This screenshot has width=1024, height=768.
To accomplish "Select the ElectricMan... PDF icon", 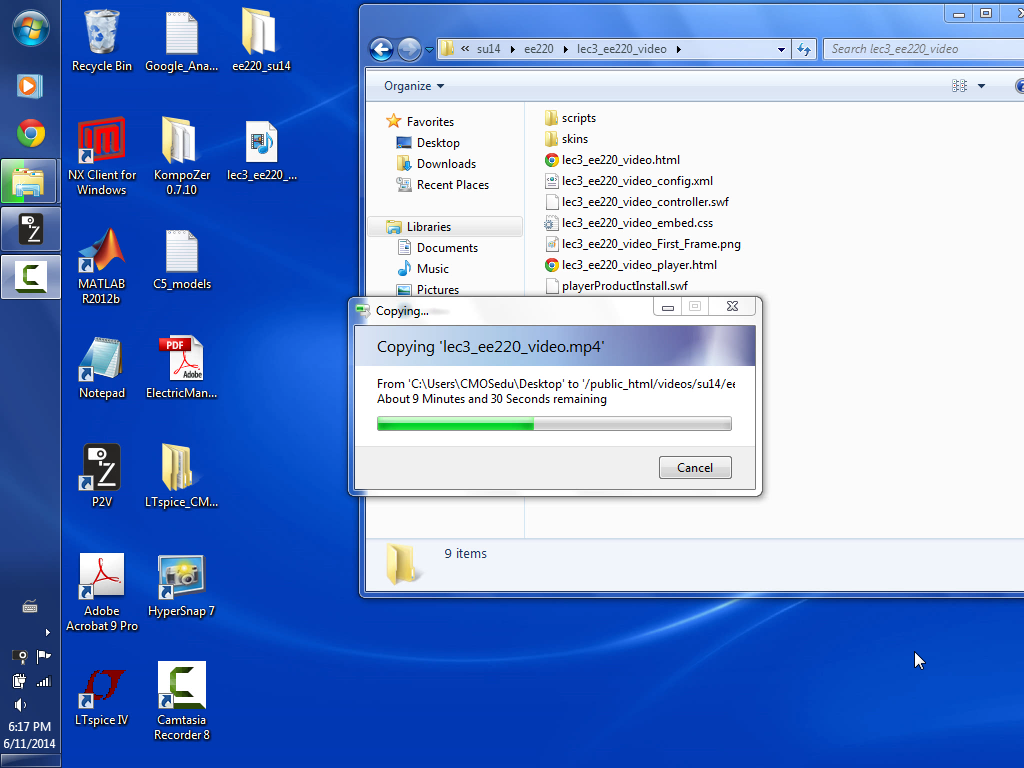I will [x=182, y=368].
